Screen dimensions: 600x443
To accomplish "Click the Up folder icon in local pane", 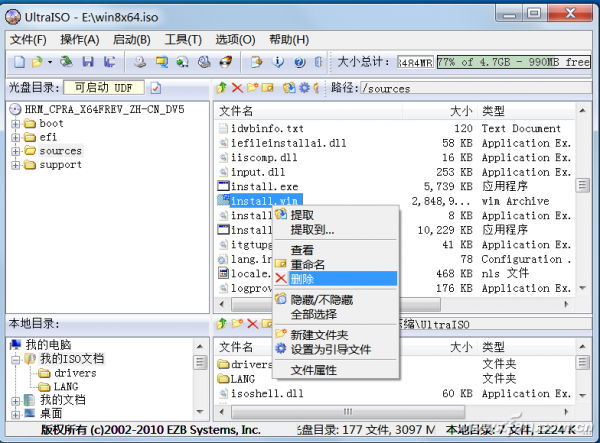I will (222, 324).
